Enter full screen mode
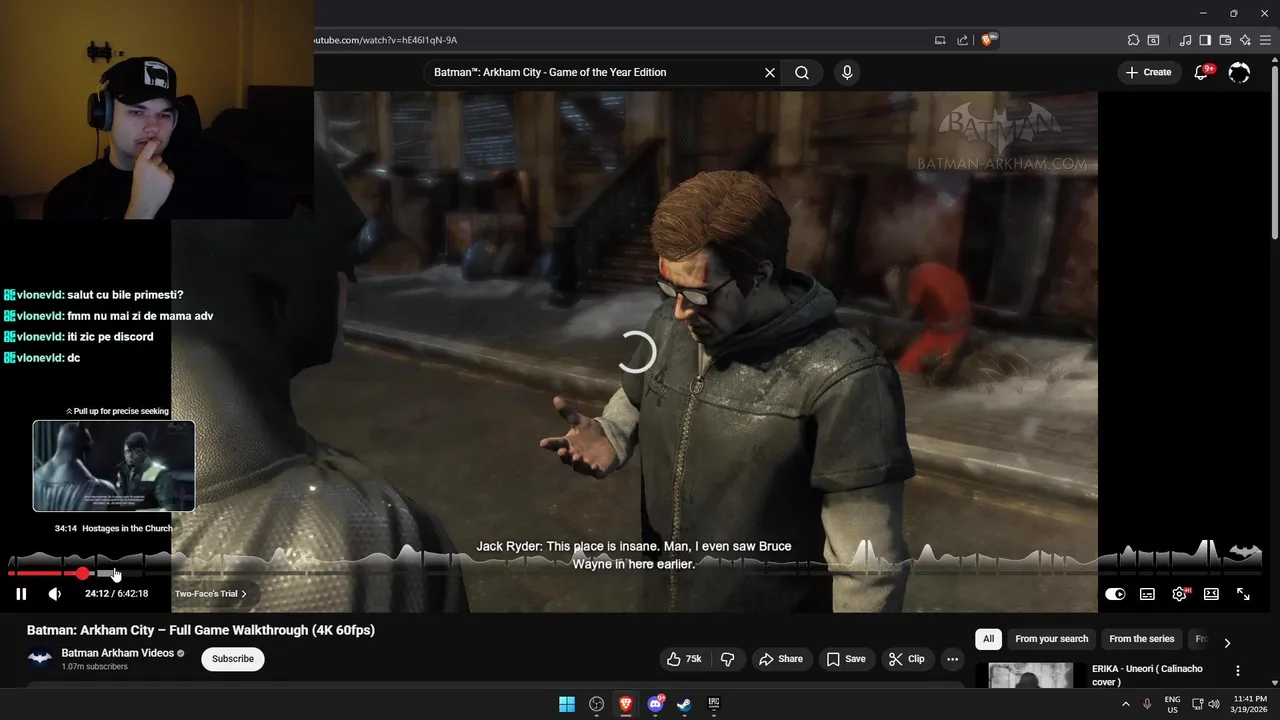This screenshot has width=1280, height=720. point(1243,594)
